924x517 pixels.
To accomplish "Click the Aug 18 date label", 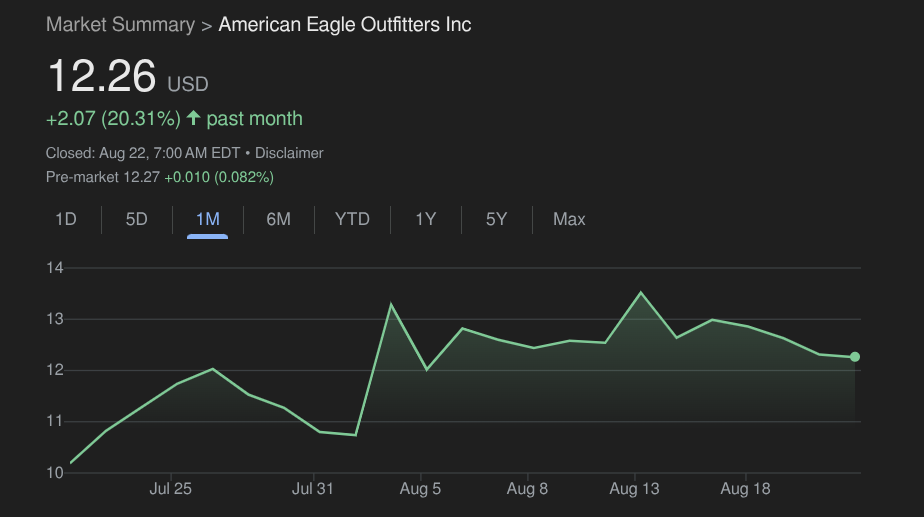I will click(745, 490).
